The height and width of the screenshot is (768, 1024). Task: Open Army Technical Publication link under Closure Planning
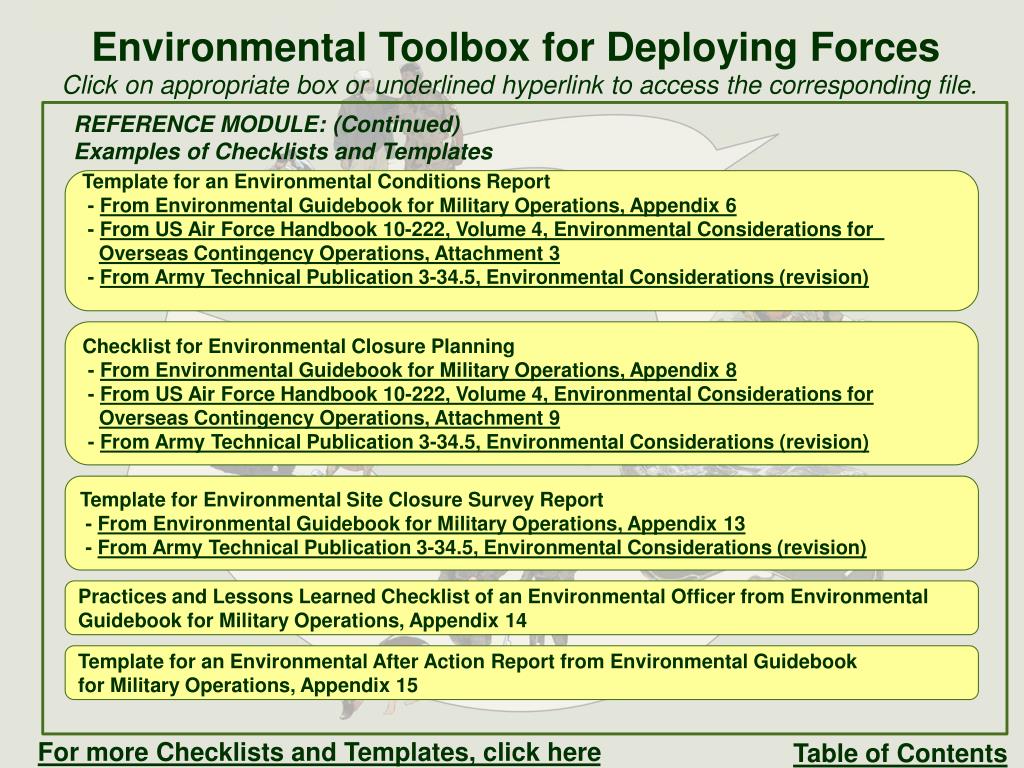coord(484,441)
